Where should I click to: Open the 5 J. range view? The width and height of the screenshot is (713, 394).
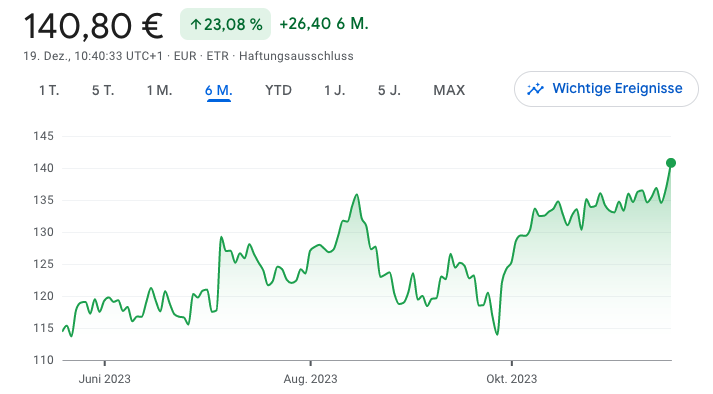pyautogui.click(x=389, y=90)
